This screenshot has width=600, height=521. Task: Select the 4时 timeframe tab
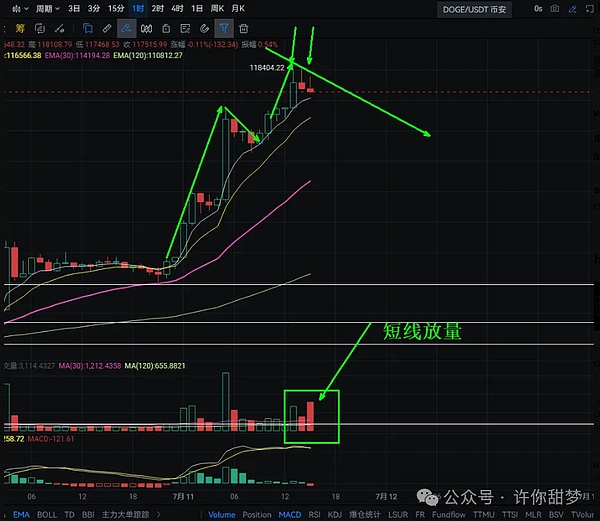[177, 9]
